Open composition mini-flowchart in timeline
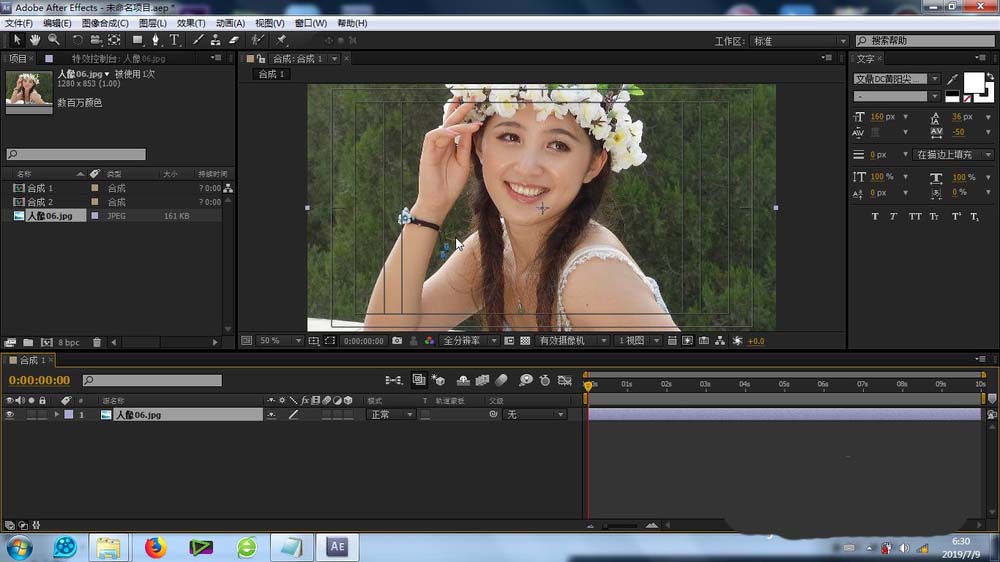The image size is (1000, 562). tap(393, 380)
